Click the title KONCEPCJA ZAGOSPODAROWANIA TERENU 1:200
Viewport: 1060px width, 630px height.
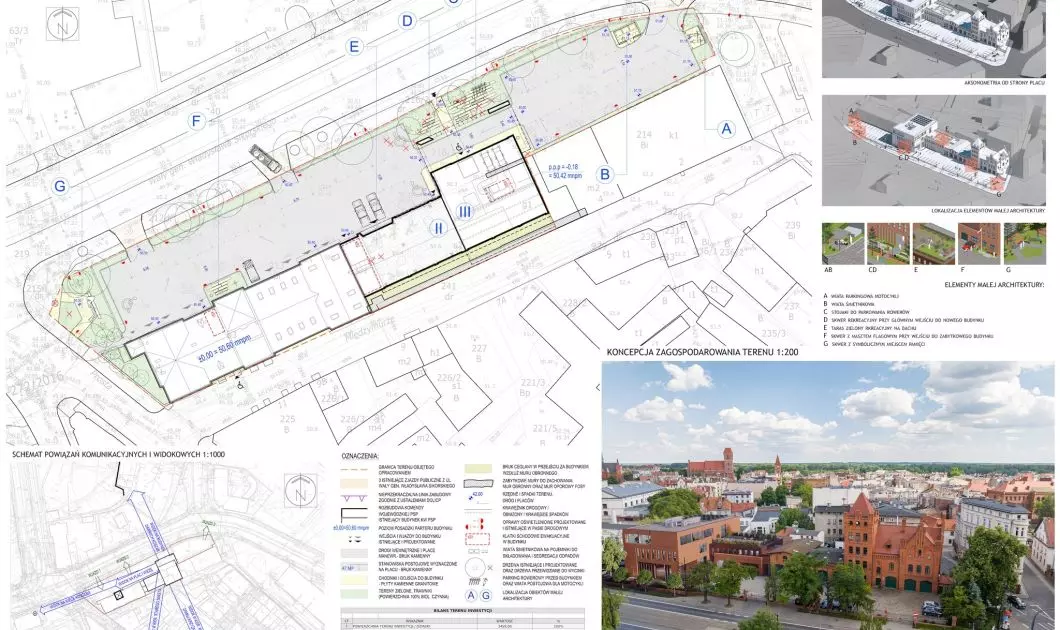pos(702,352)
